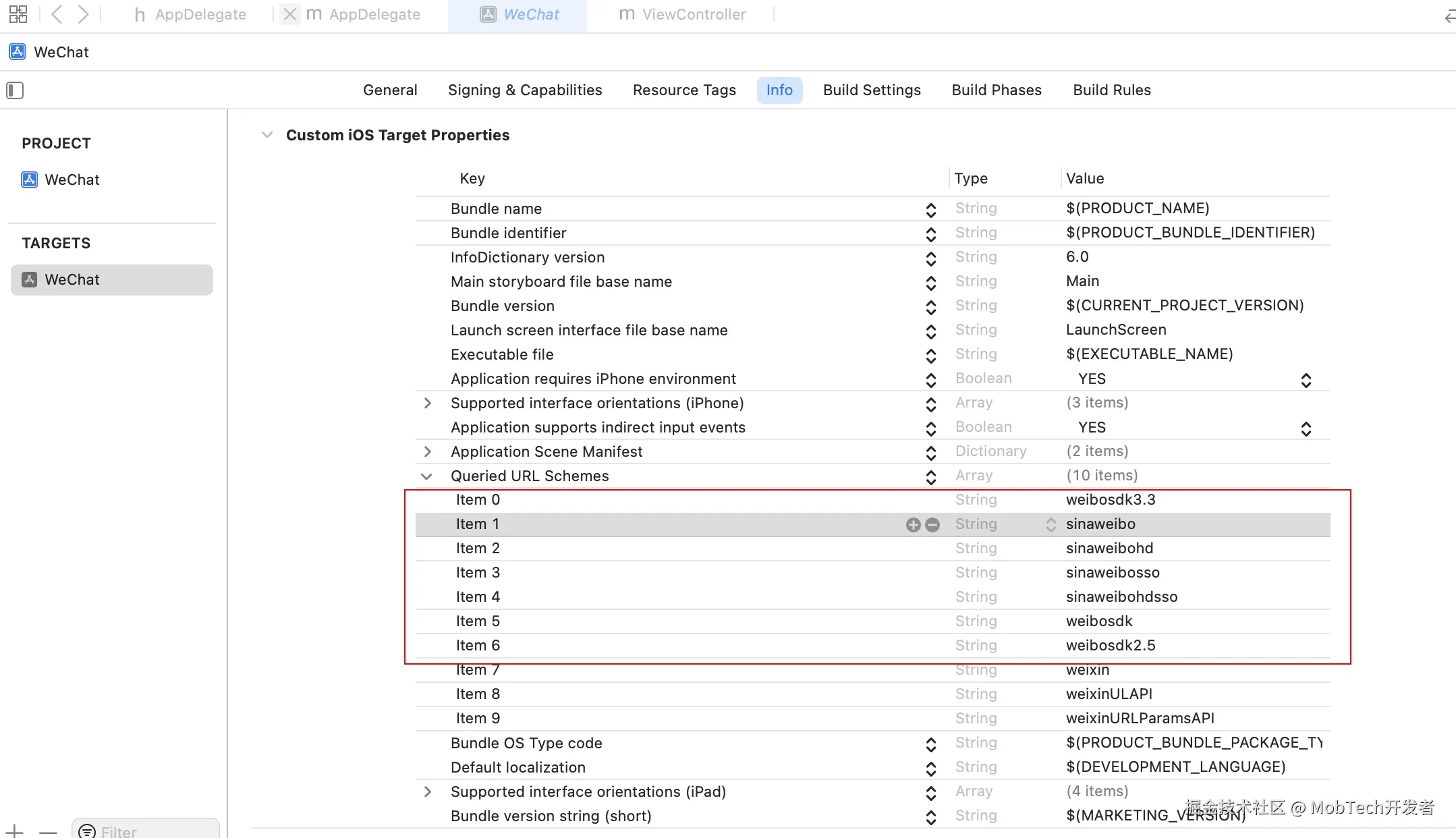1456x838 pixels.
Task: Select Bundle version string (short) row
Action: coord(872,816)
